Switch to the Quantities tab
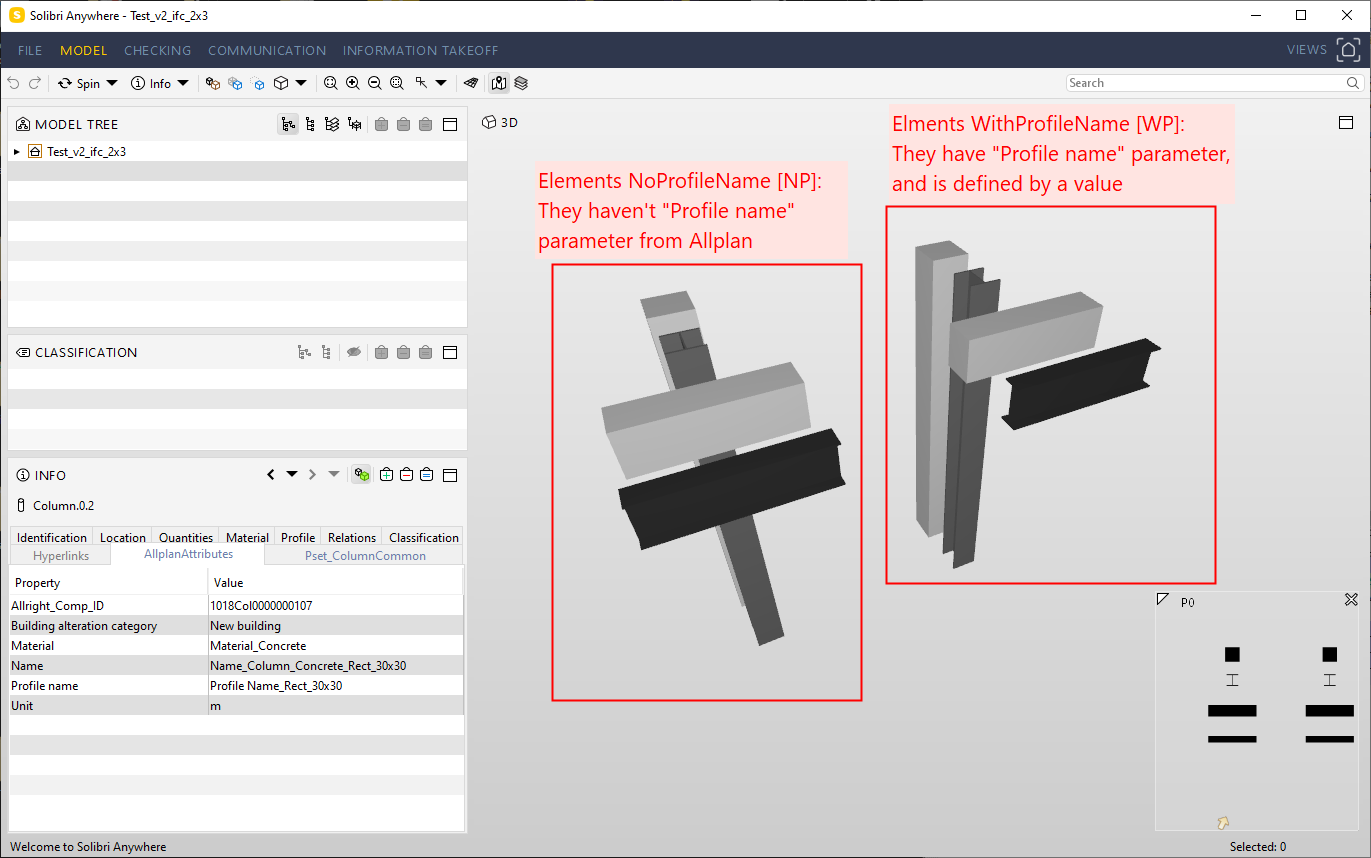 pos(186,537)
